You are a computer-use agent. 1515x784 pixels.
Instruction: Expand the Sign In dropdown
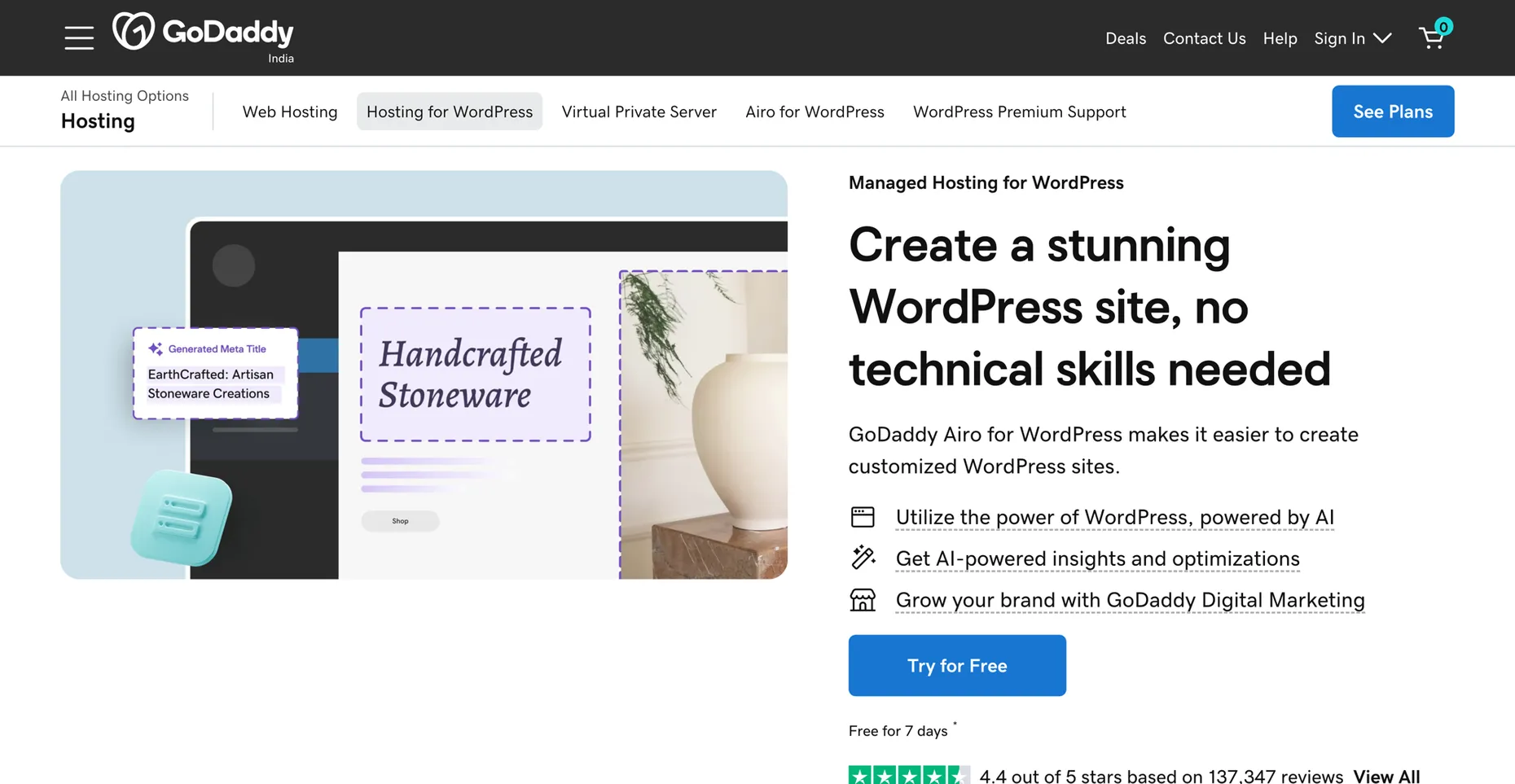point(1353,38)
